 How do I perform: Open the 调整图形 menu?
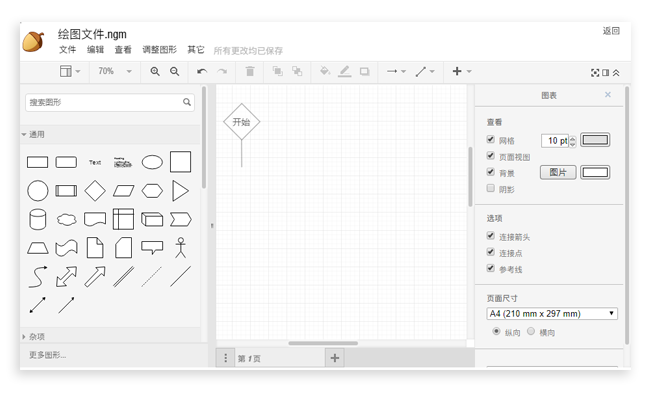coord(159,50)
